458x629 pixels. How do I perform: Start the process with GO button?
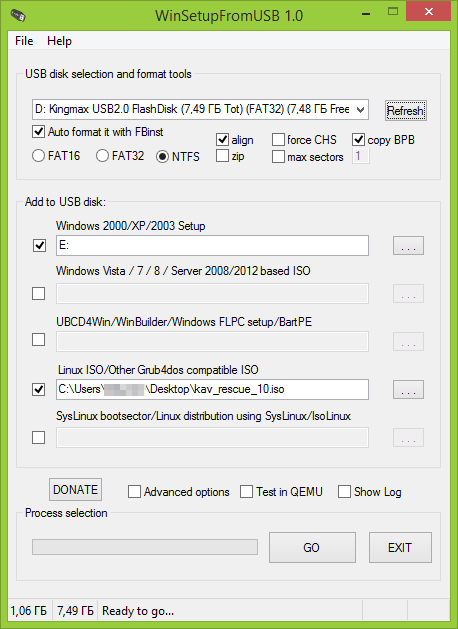(312, 548)
